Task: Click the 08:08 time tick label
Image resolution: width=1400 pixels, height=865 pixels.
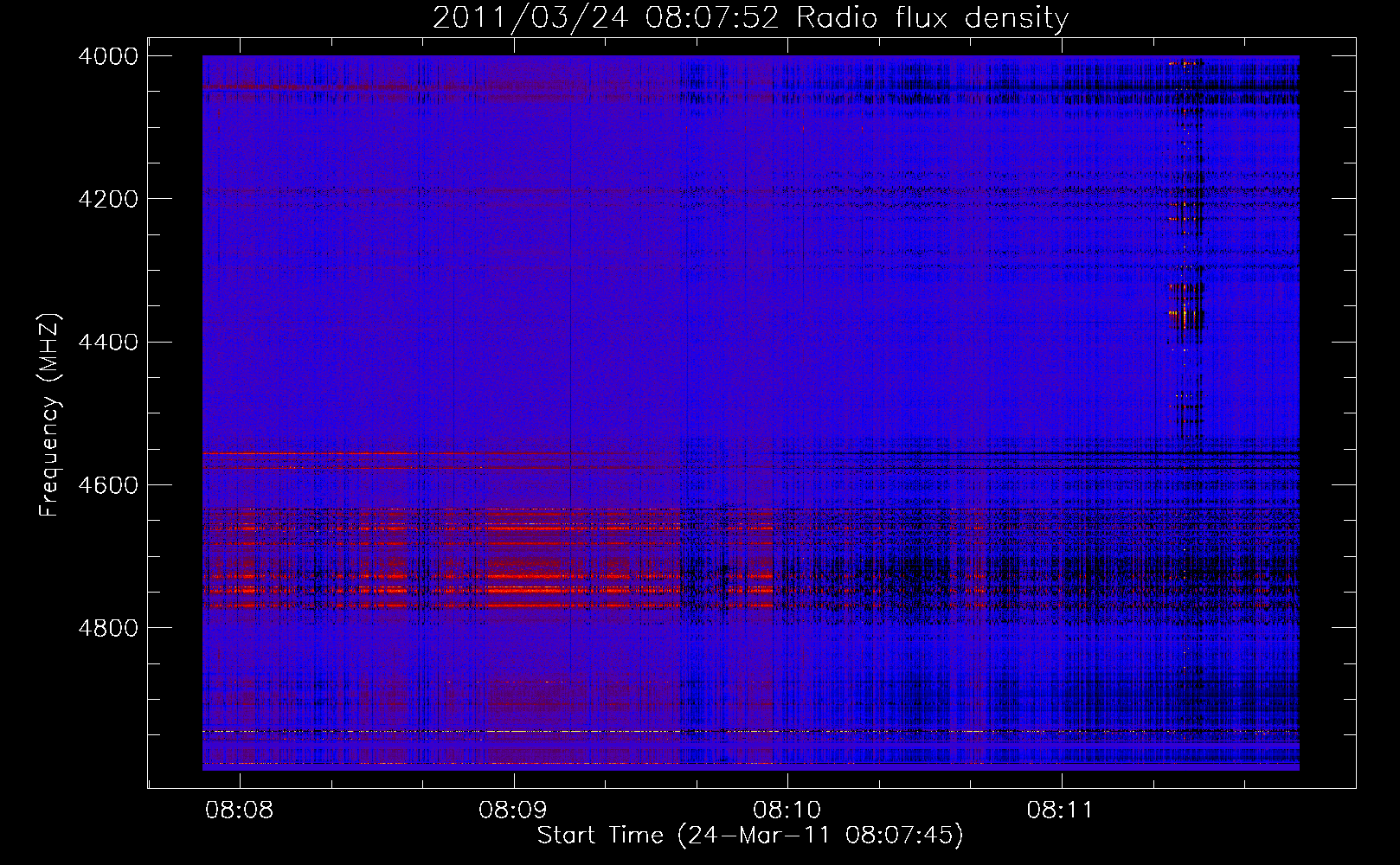Action: pyautogui.click(x=241, y=811)
